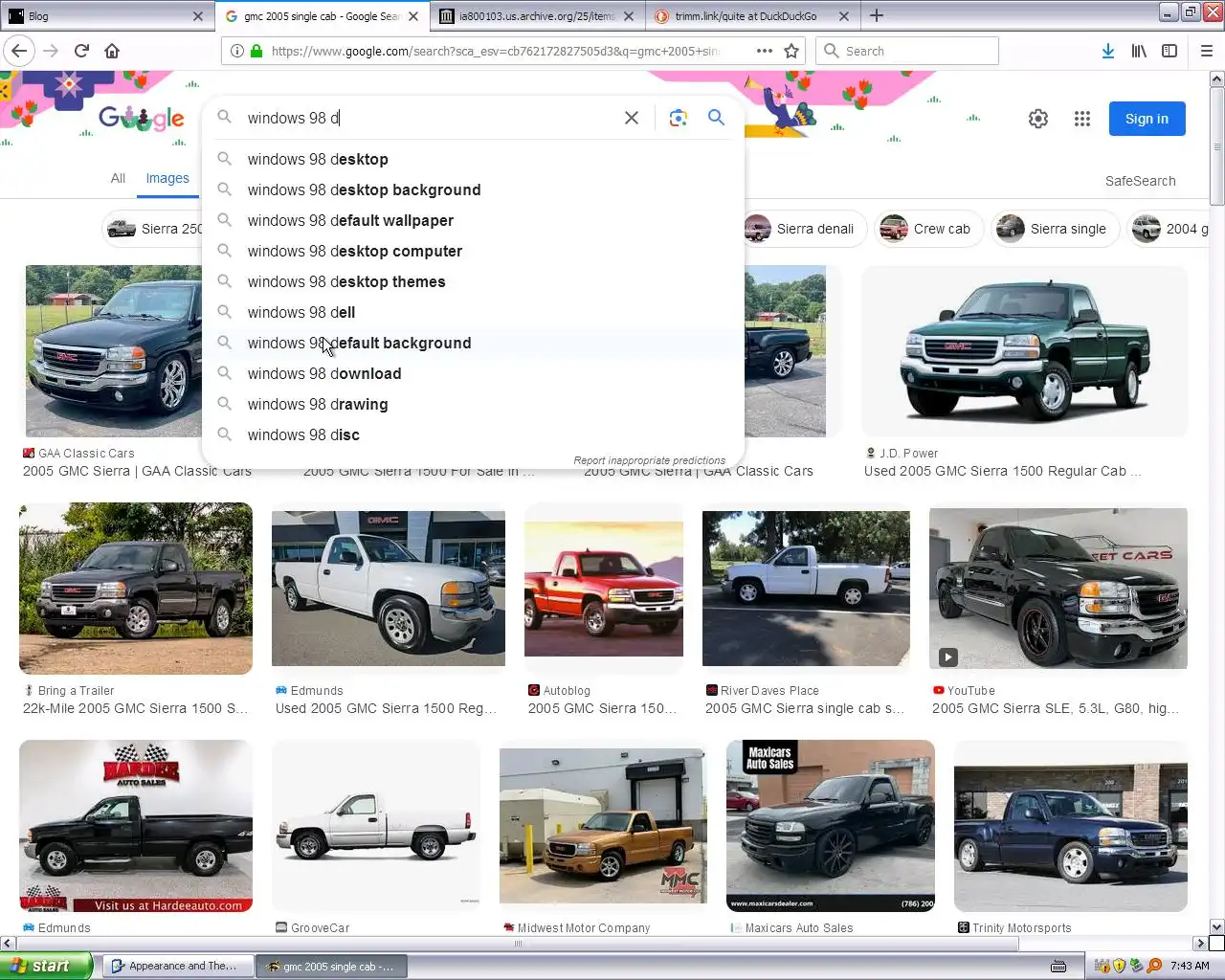Show the downloads panel
Viewport: 1225px width, 980px height.
[x=1107, y=51]
